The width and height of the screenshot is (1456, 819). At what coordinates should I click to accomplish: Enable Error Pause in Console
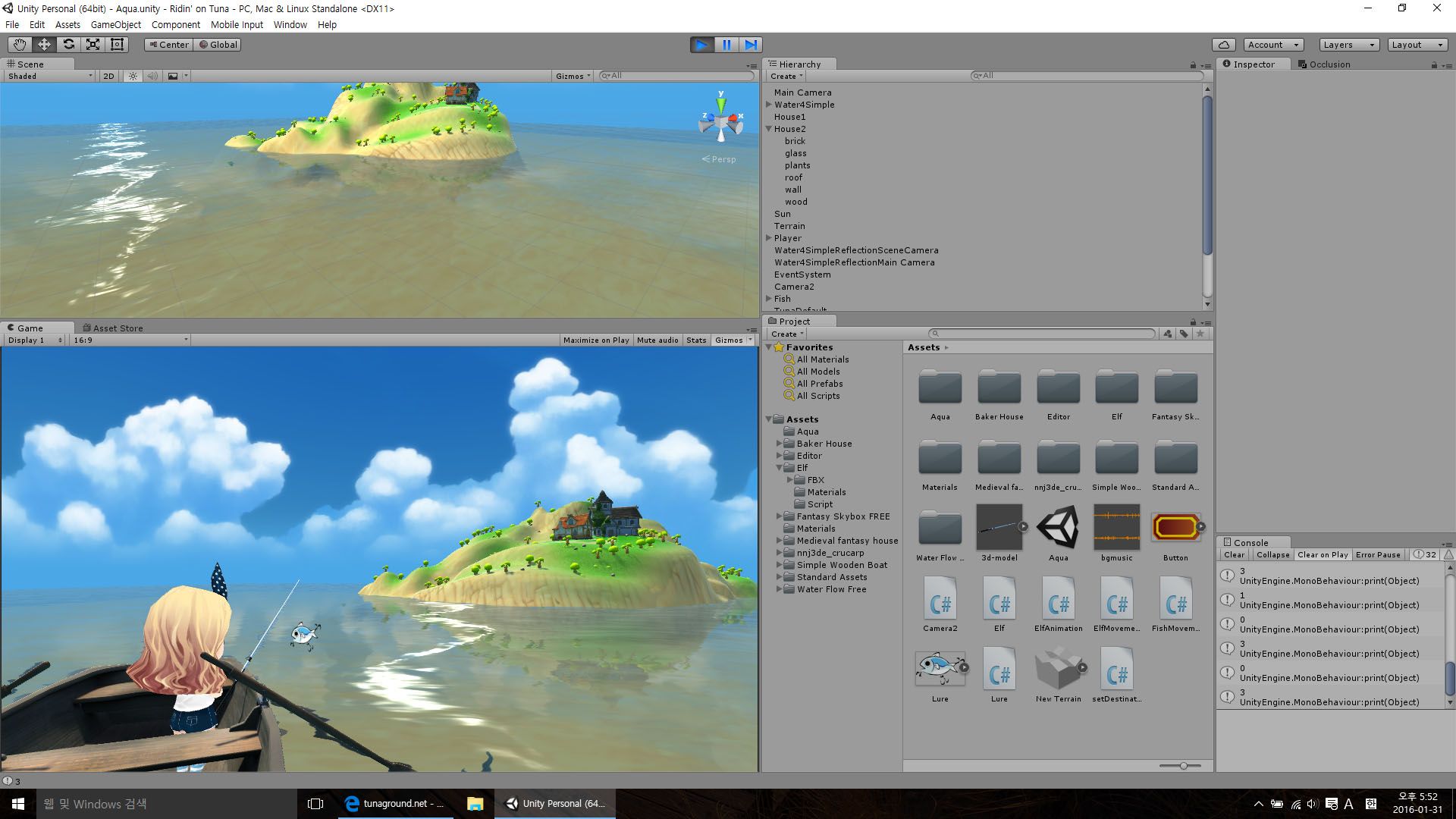[x=1378, y=555]
